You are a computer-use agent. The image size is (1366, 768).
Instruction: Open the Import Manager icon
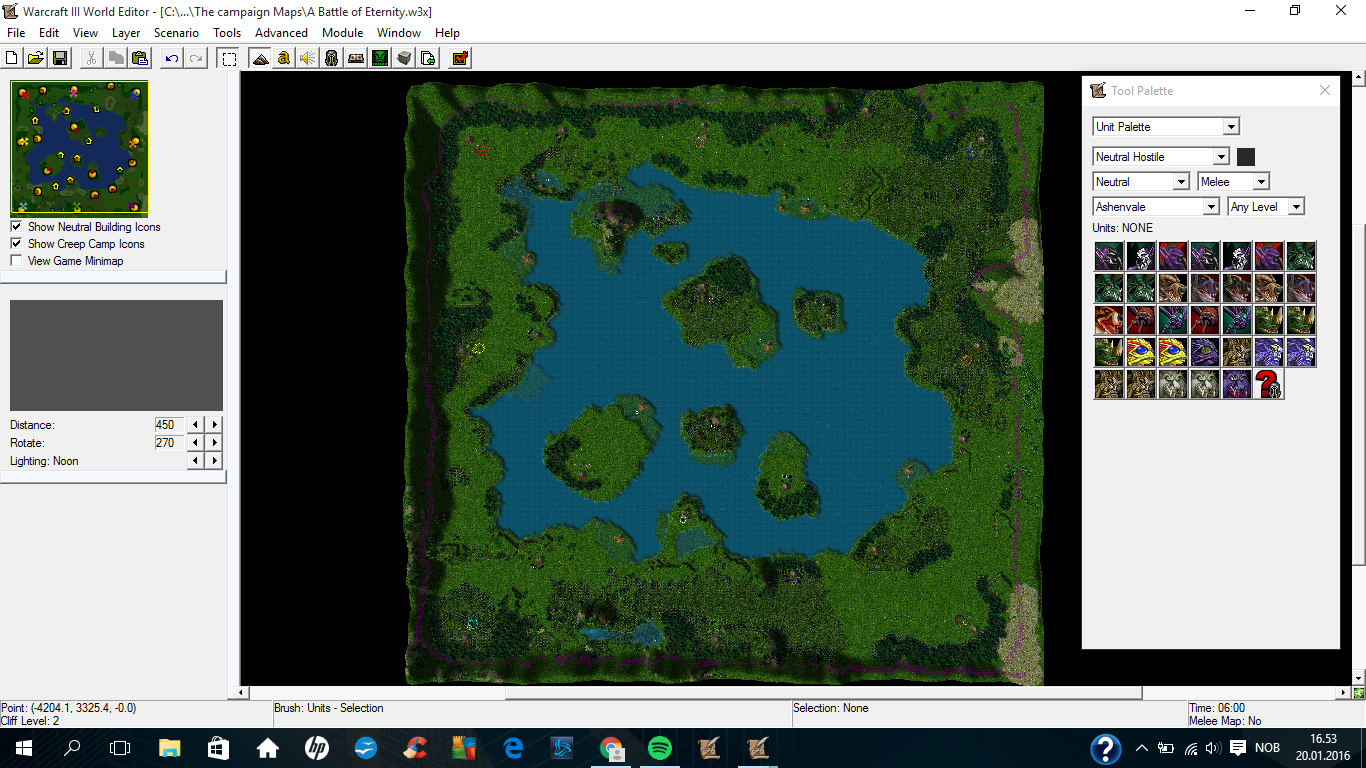428,58
